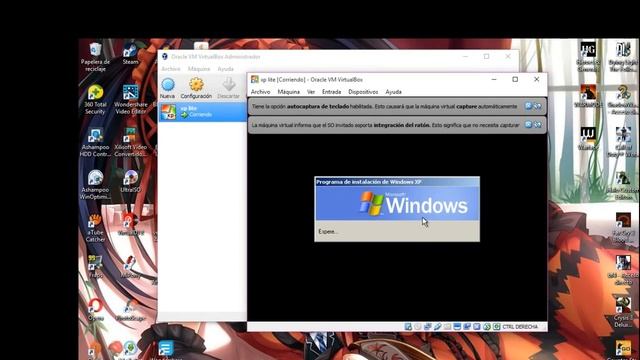Open Máquina menu in xp lite VM window

click(289, 92)
